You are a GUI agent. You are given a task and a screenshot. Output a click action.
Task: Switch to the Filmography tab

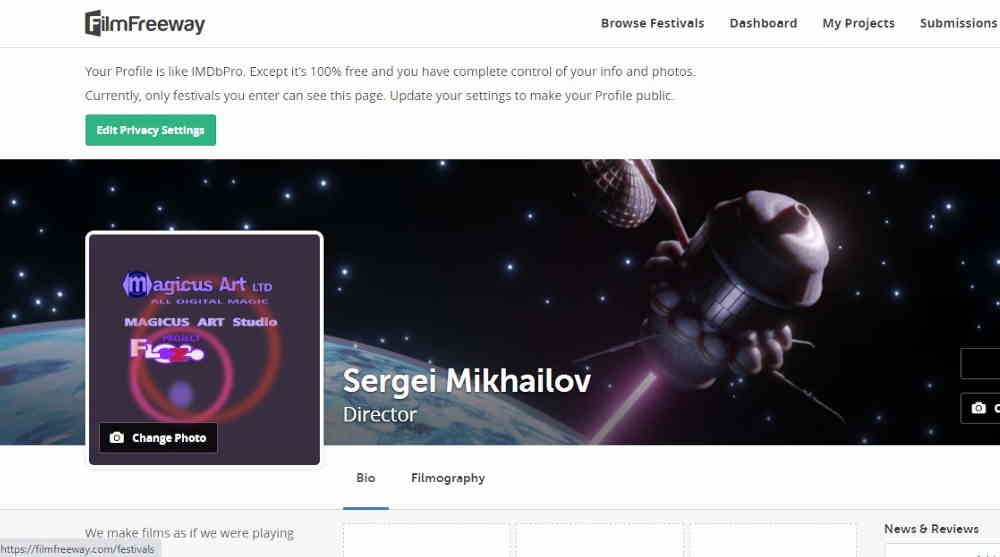[x=448, y=478]
